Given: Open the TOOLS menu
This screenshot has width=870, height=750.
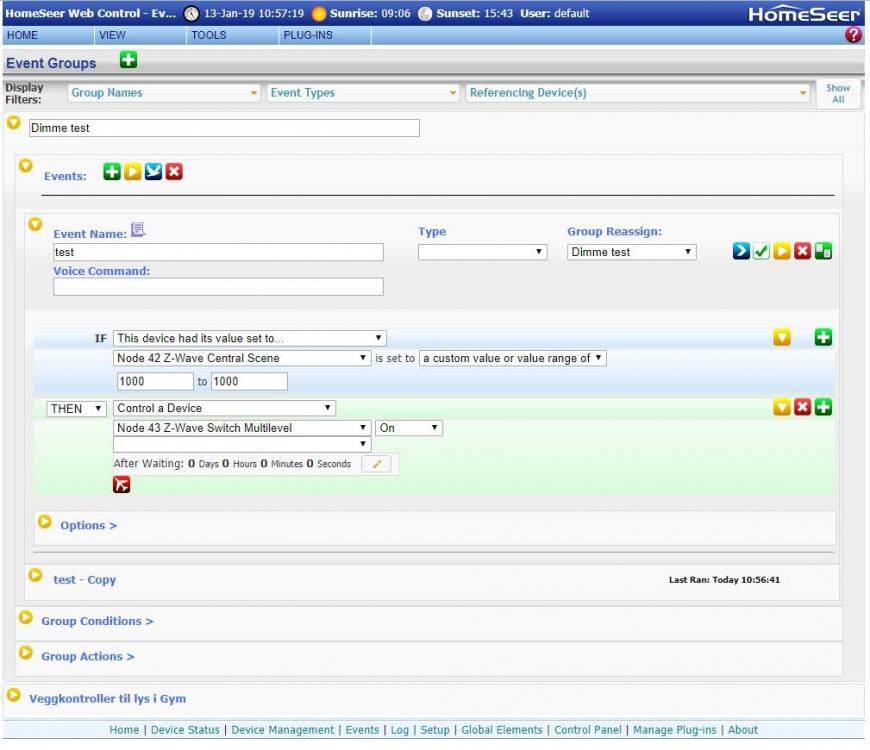Looking at the screenshot, I should coord(209,35).
